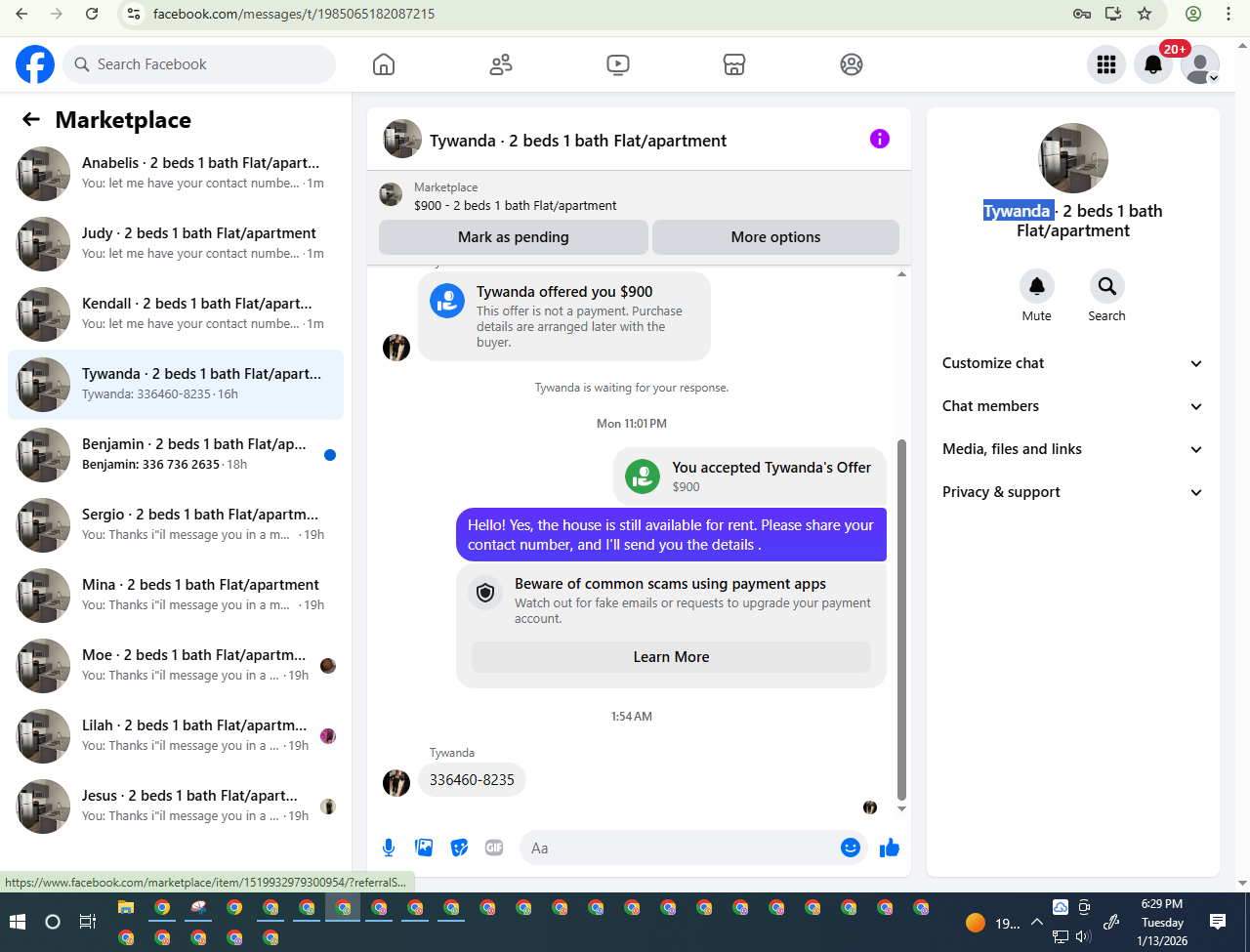The width and height of the screenshot is (1250, 952).
Task: Expand the Chat members section
Action: [1072, 406]
